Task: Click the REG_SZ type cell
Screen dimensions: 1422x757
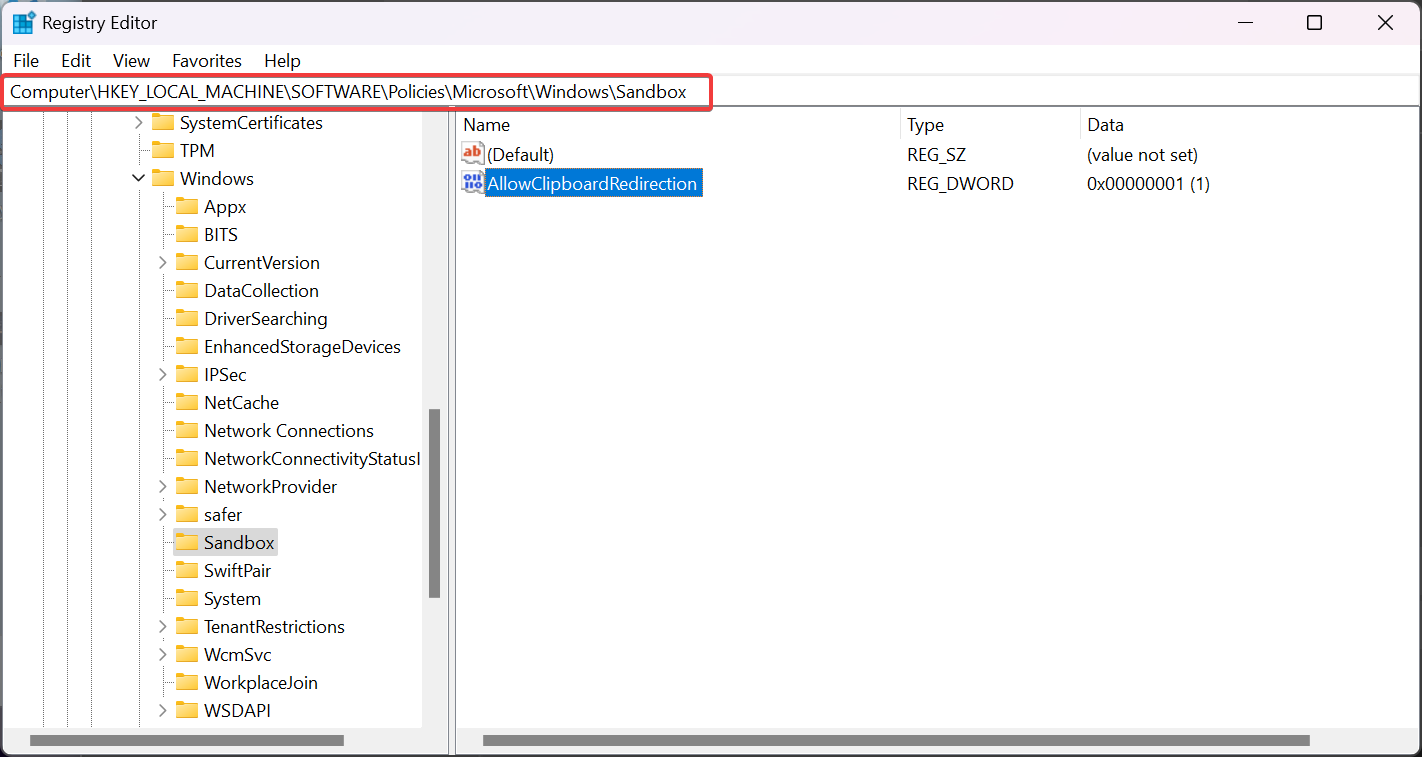Action: (x=936, y=155)
